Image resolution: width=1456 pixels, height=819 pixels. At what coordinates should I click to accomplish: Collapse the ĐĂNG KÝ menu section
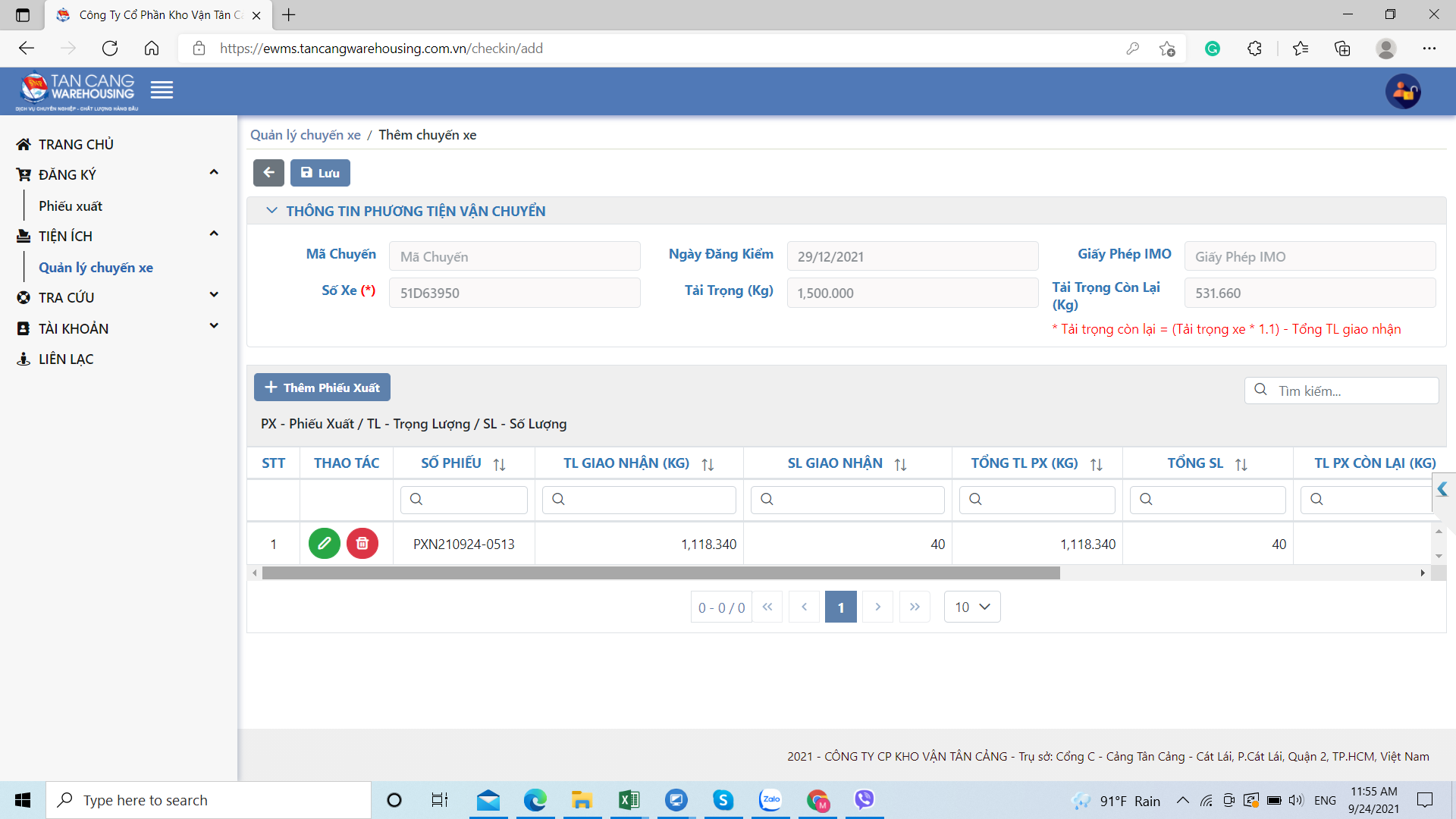214,173
